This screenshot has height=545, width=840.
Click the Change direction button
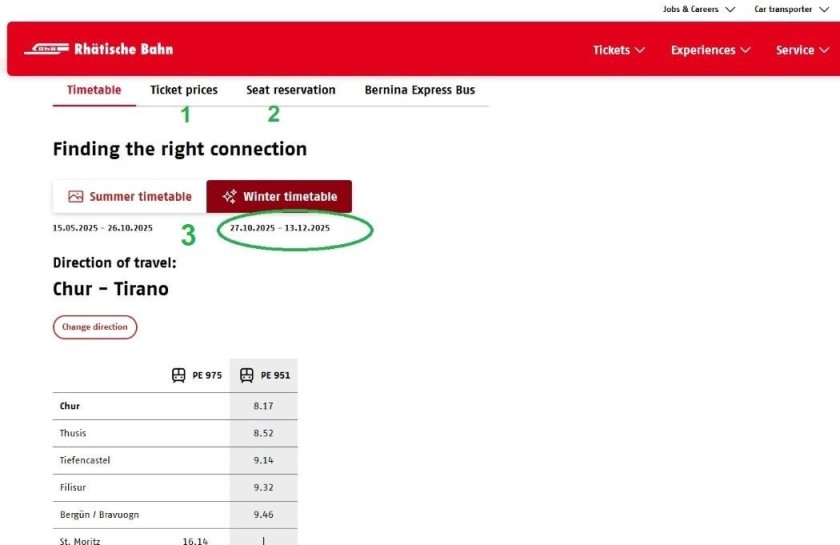coord(95,327)
